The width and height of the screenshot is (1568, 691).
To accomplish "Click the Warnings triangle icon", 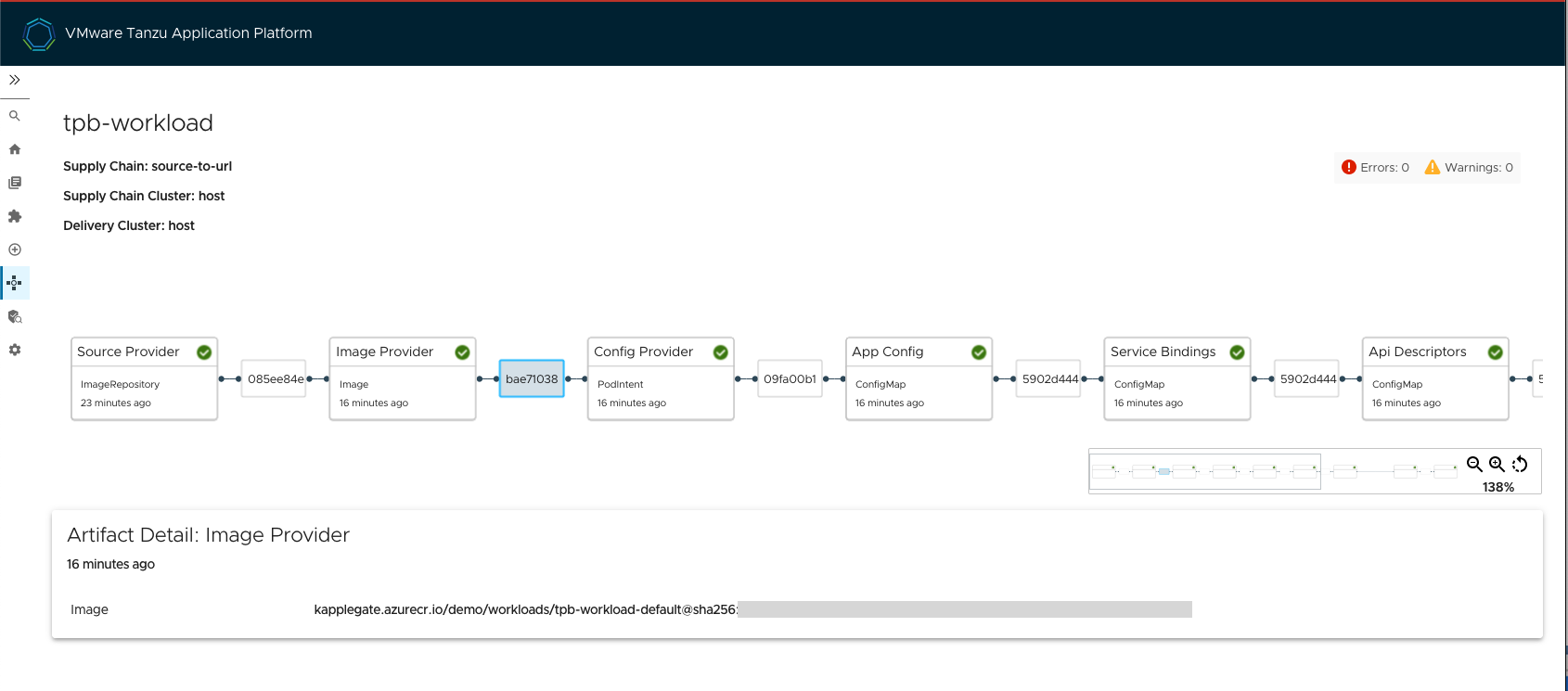I will 1433,167.
